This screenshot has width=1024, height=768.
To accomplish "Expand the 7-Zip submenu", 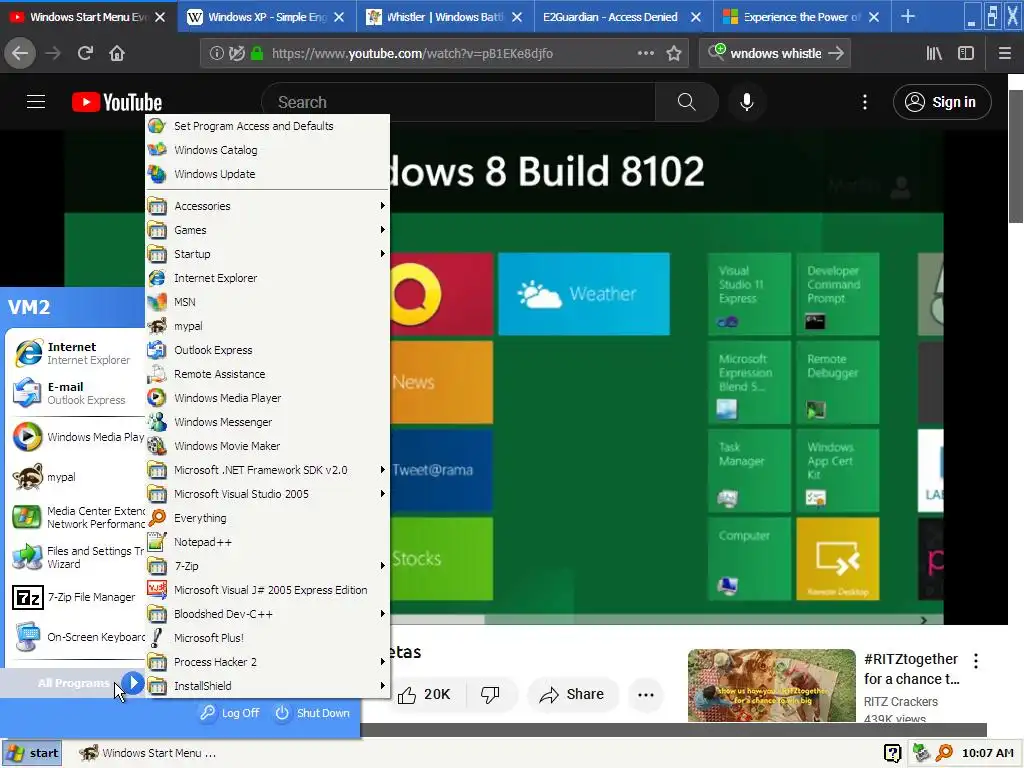I will pos(267,566).
